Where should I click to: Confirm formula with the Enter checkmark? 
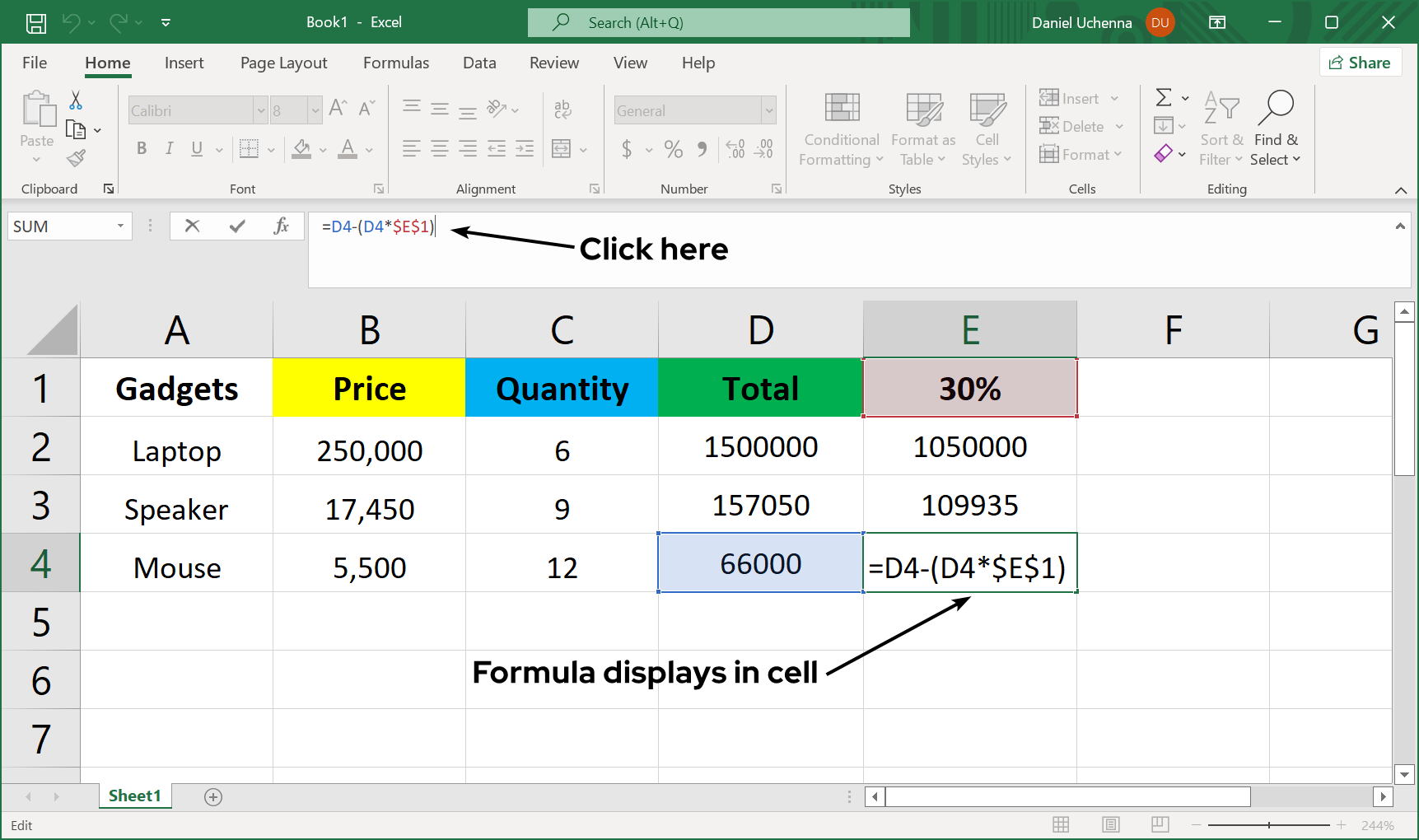(x=237, y=226)
